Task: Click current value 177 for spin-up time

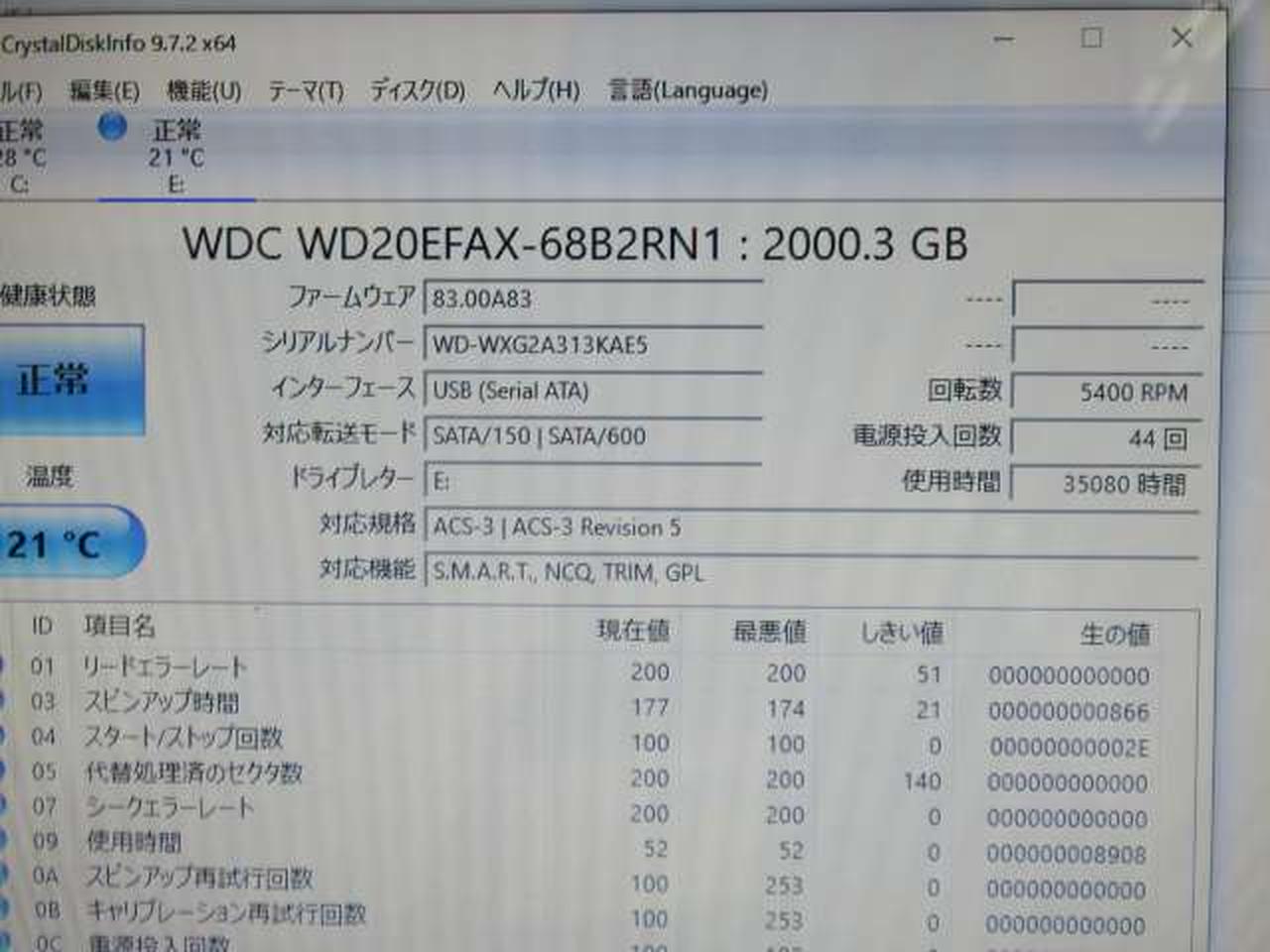Action: tap(650, 707)
